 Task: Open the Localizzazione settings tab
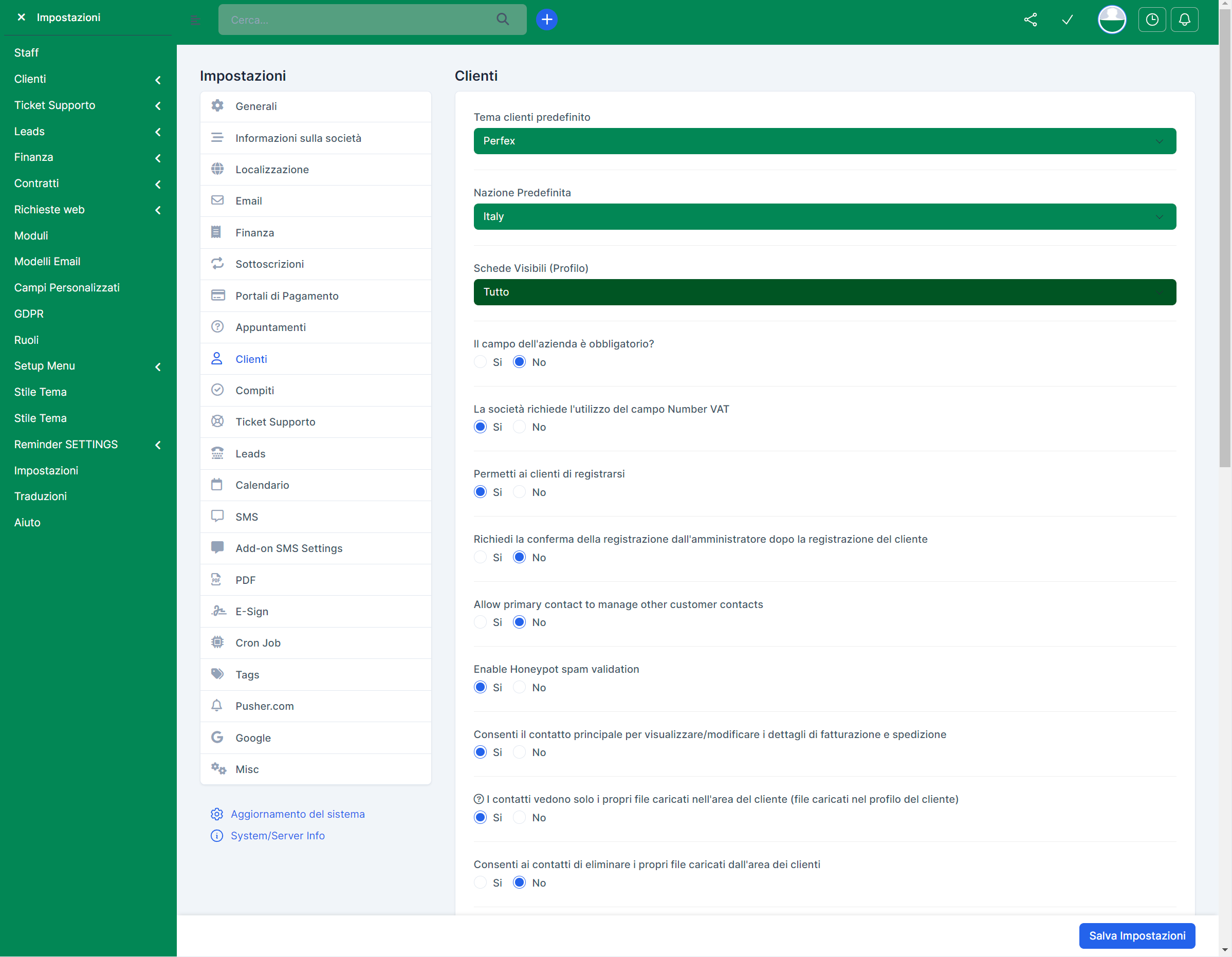pyautogui.click(x=272, y=169)
